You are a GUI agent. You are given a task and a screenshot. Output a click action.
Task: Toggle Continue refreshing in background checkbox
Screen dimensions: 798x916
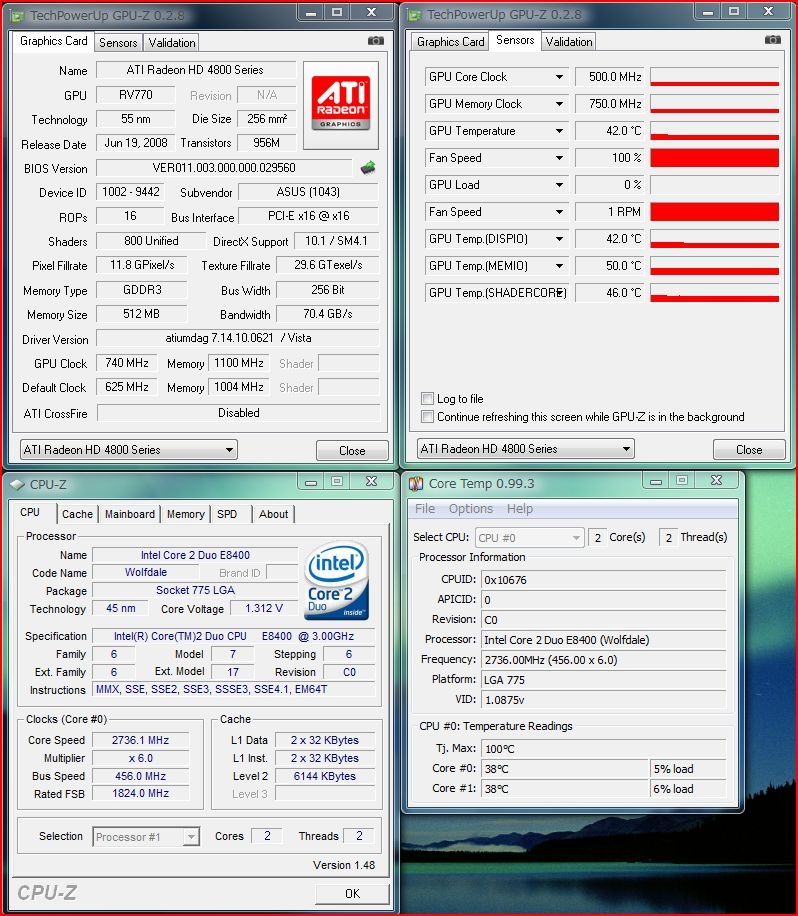(427, 417)
